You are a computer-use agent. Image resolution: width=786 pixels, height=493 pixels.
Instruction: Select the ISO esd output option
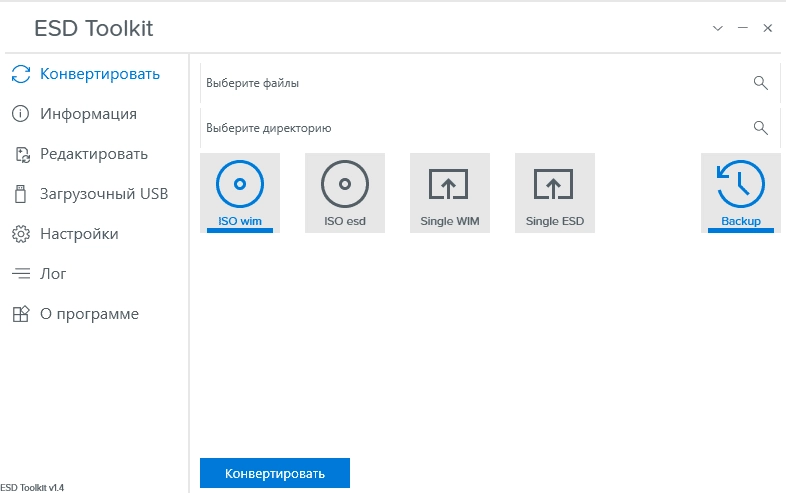pyautogui.click(x=345, y=193)
